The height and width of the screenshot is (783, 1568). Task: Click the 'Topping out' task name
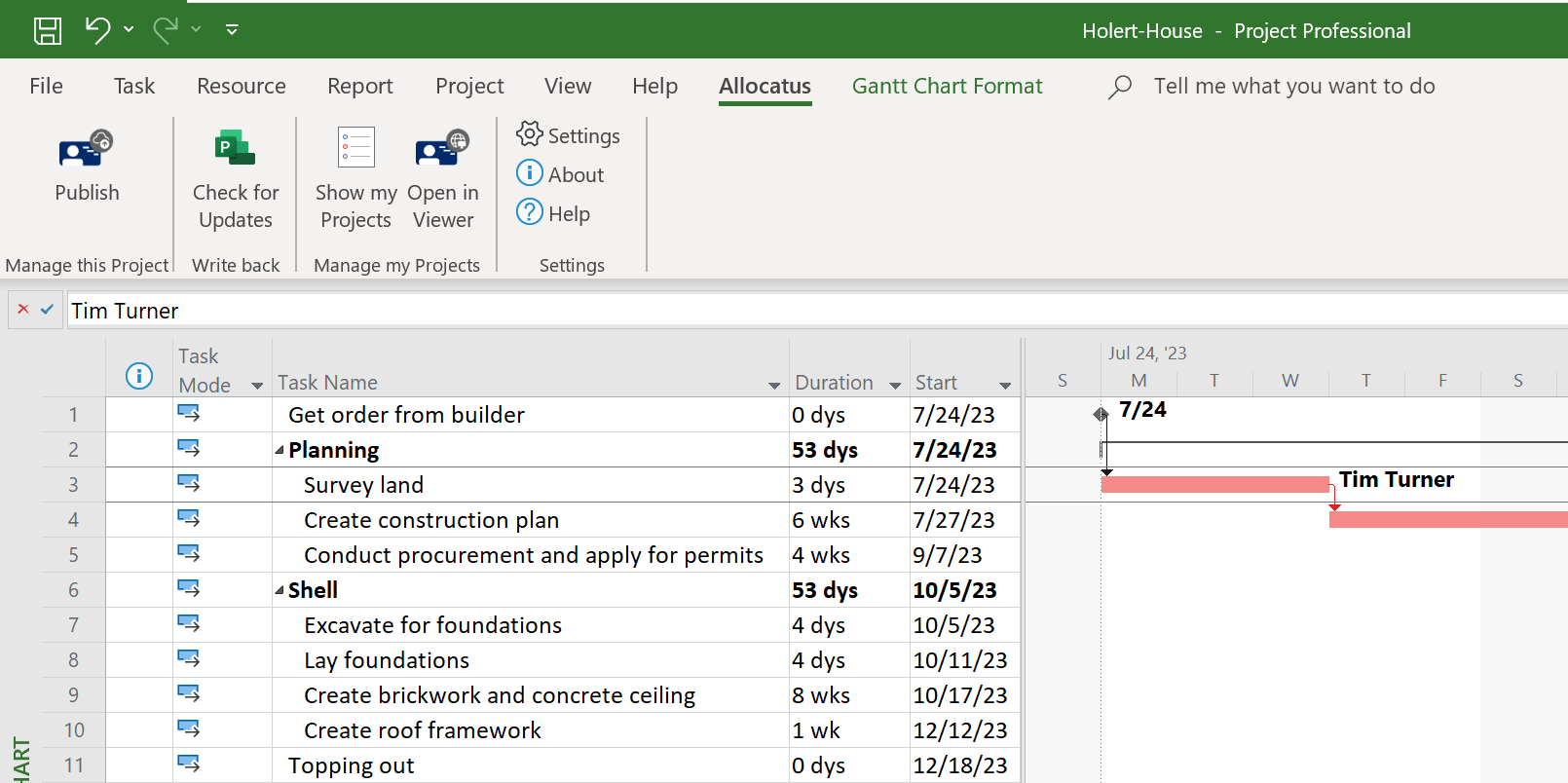(x=351, y=765)
